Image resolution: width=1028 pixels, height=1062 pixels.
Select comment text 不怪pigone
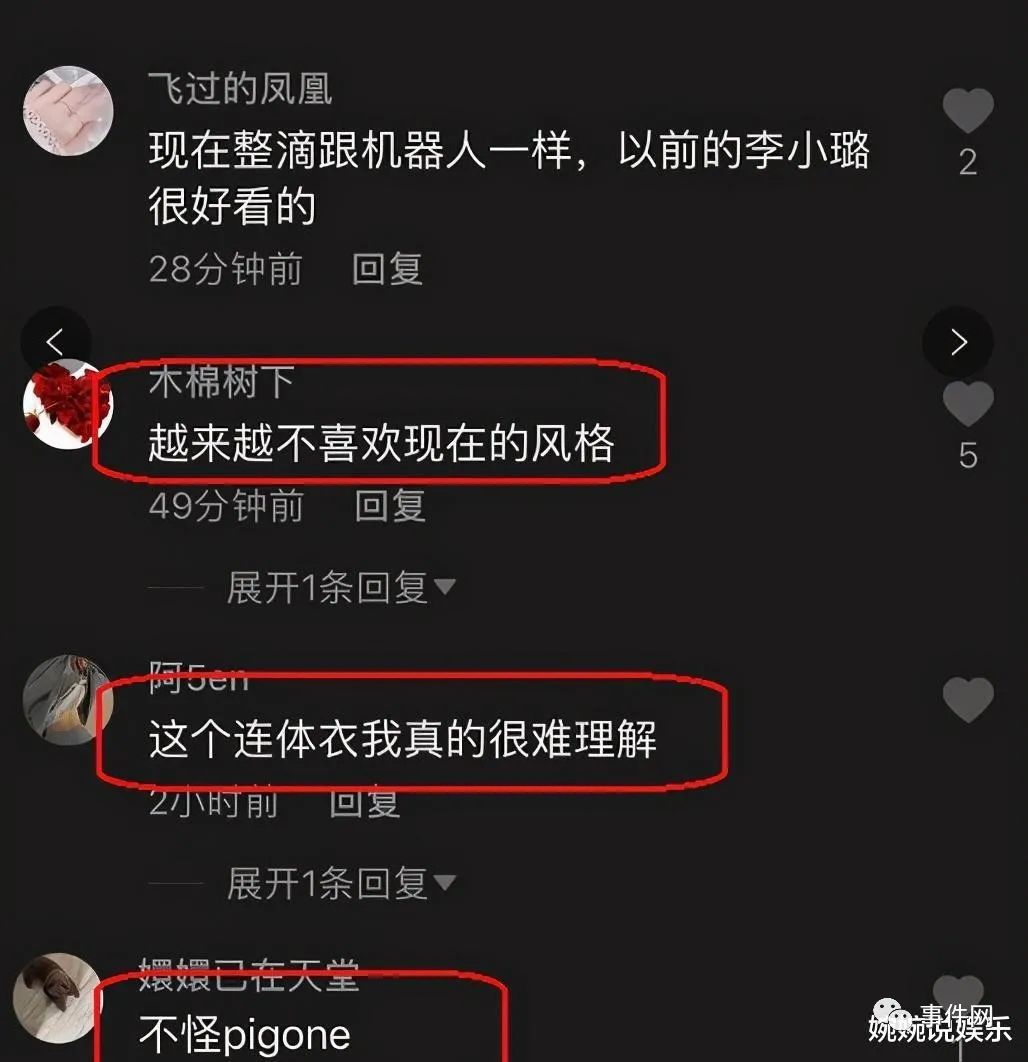244,1034
